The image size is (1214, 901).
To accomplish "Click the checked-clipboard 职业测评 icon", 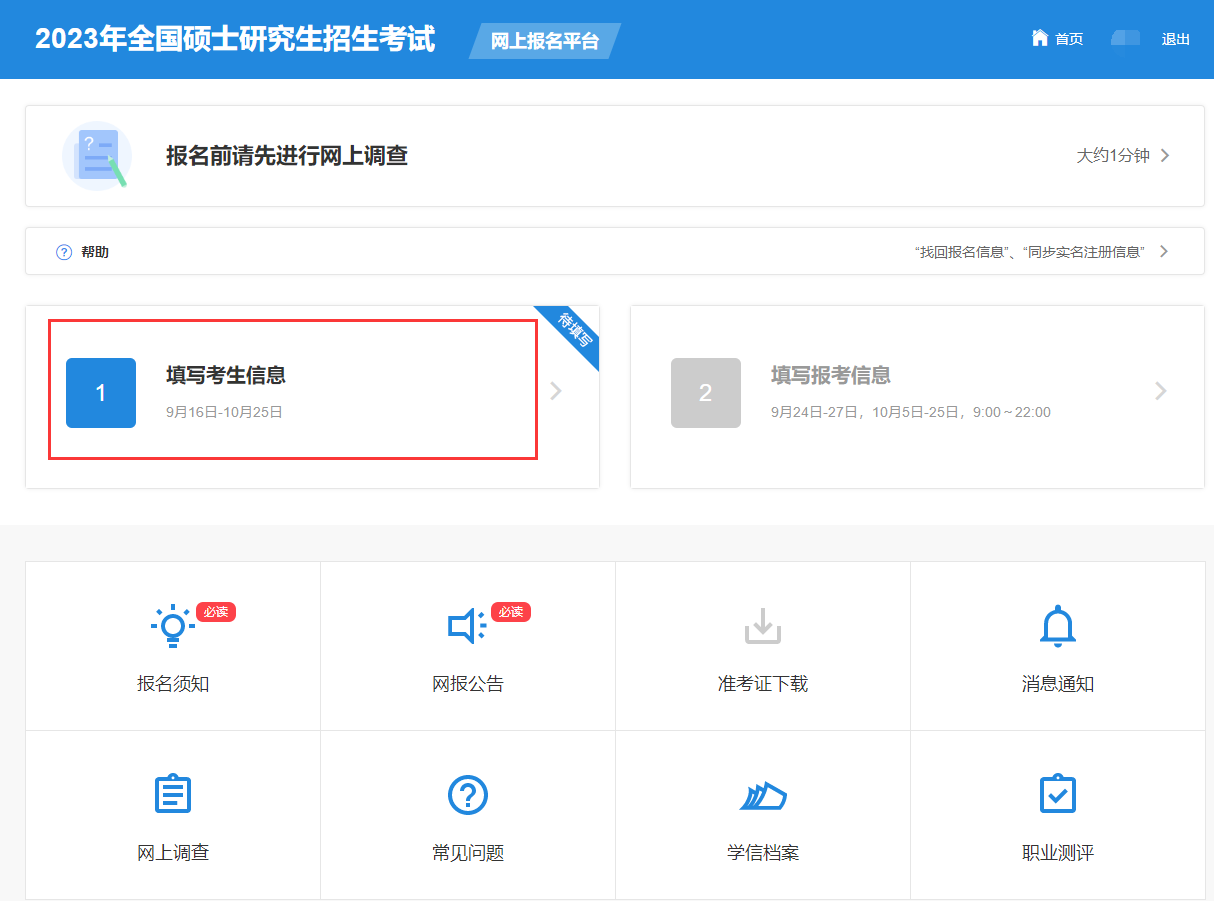I will pos(1058,794).
